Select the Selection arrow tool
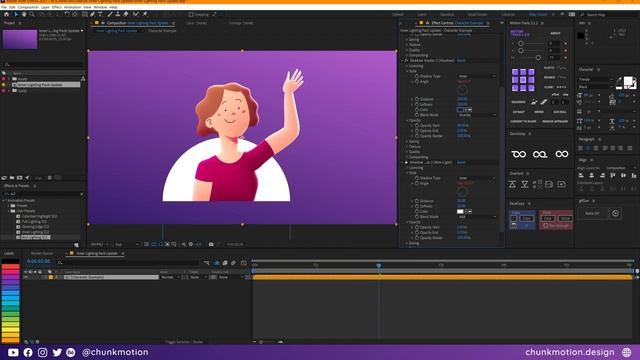This screenshot has height=360, width=640. pyautogui.click(x=16, y=14)
